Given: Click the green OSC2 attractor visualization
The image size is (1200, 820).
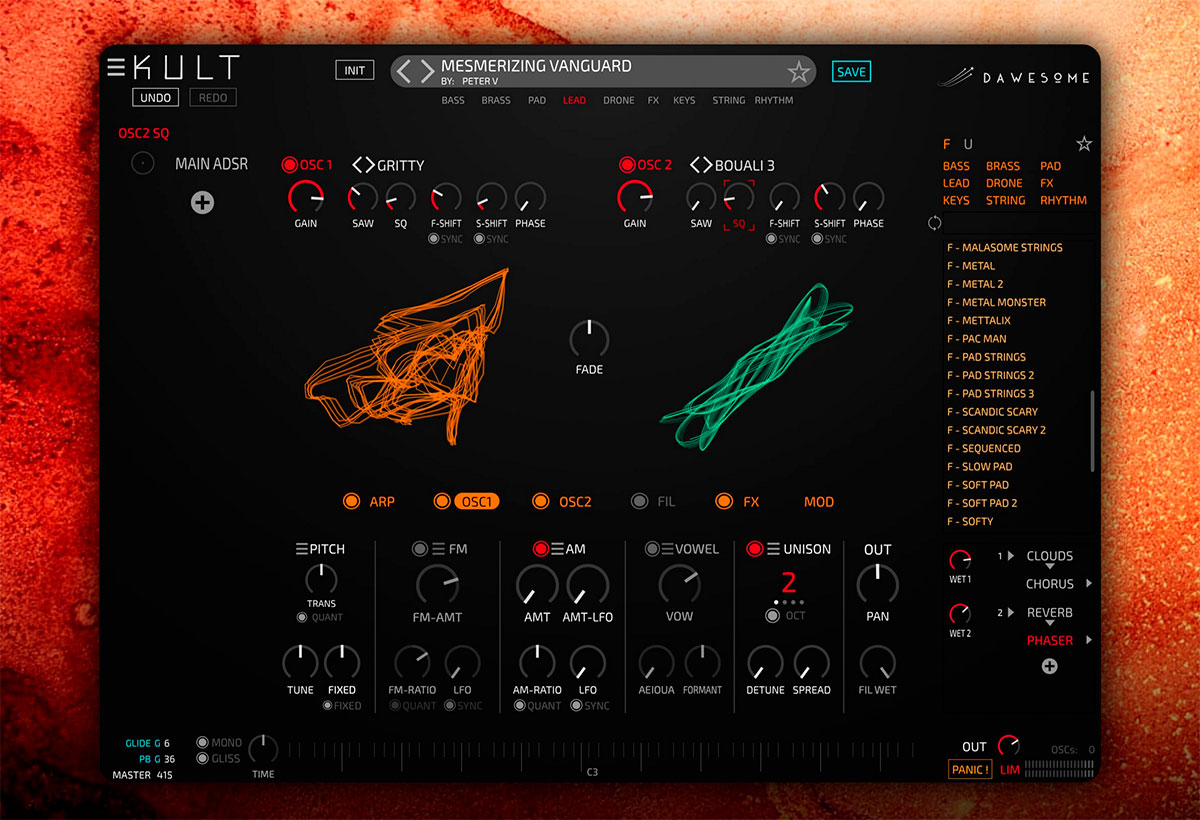Looking at the screenshot, I should pos(757,366).
